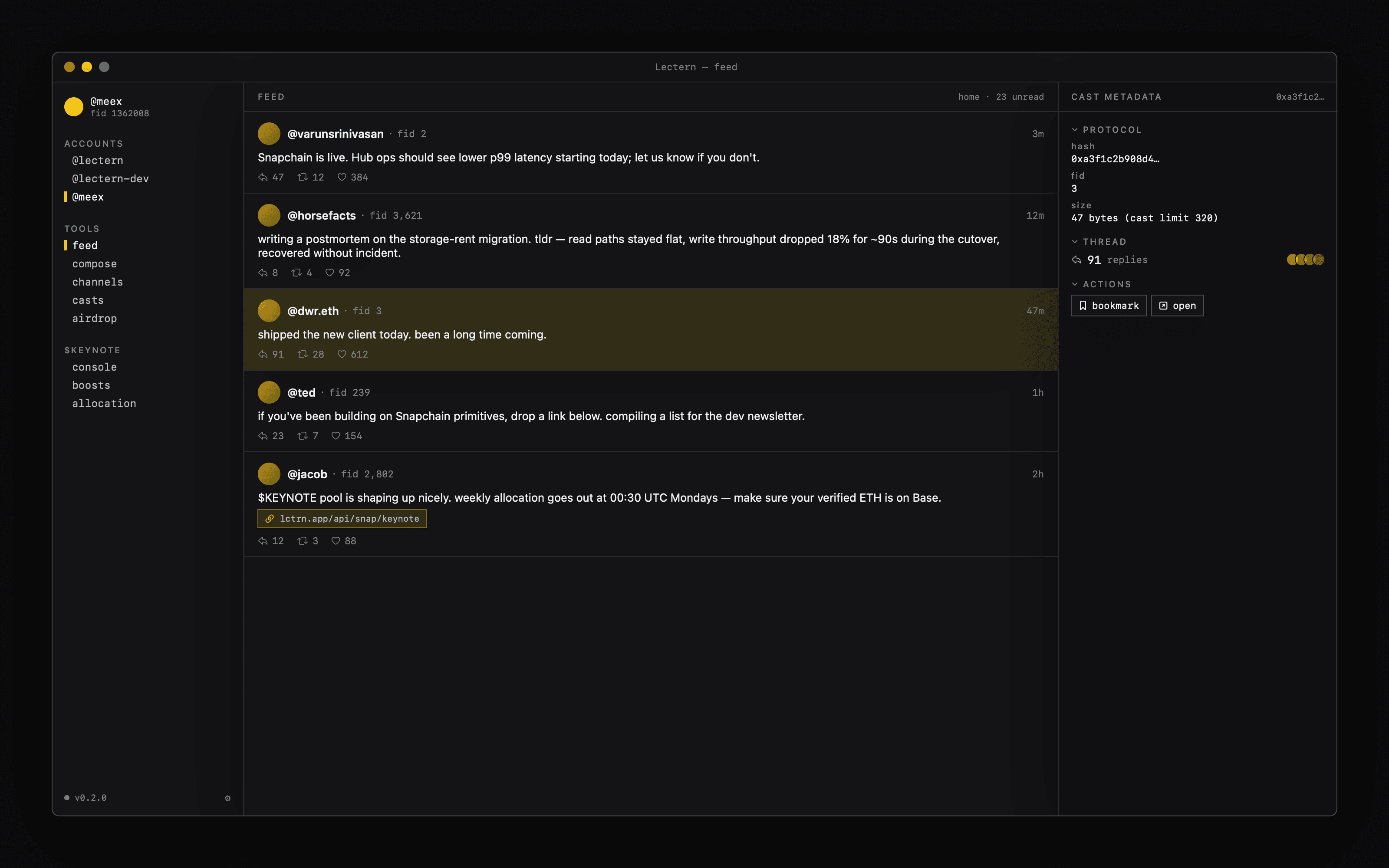
Task: Click the hash value 0xa3f1c2b908d4…
Action: [1115, 159]
